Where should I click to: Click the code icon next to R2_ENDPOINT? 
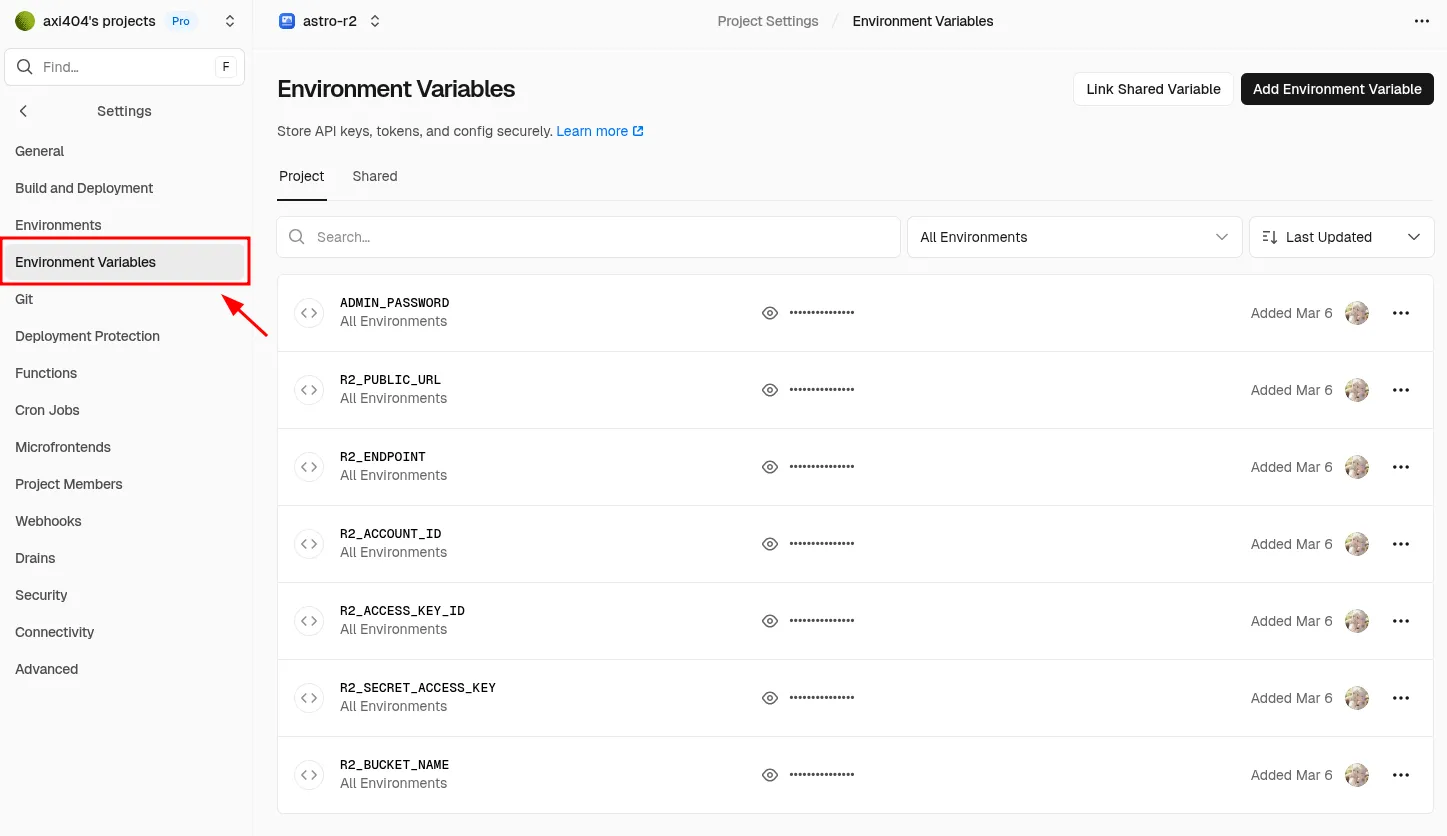click(309, 467)
